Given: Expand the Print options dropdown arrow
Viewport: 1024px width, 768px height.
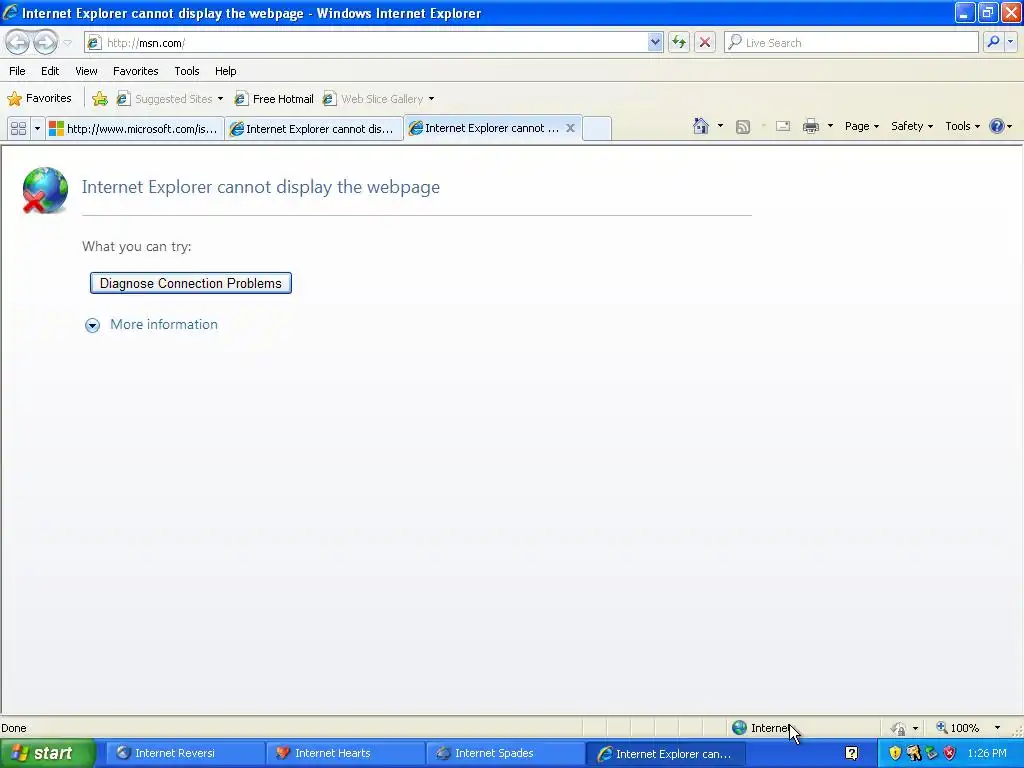Looking at the screenshot, I should (830, 126).
